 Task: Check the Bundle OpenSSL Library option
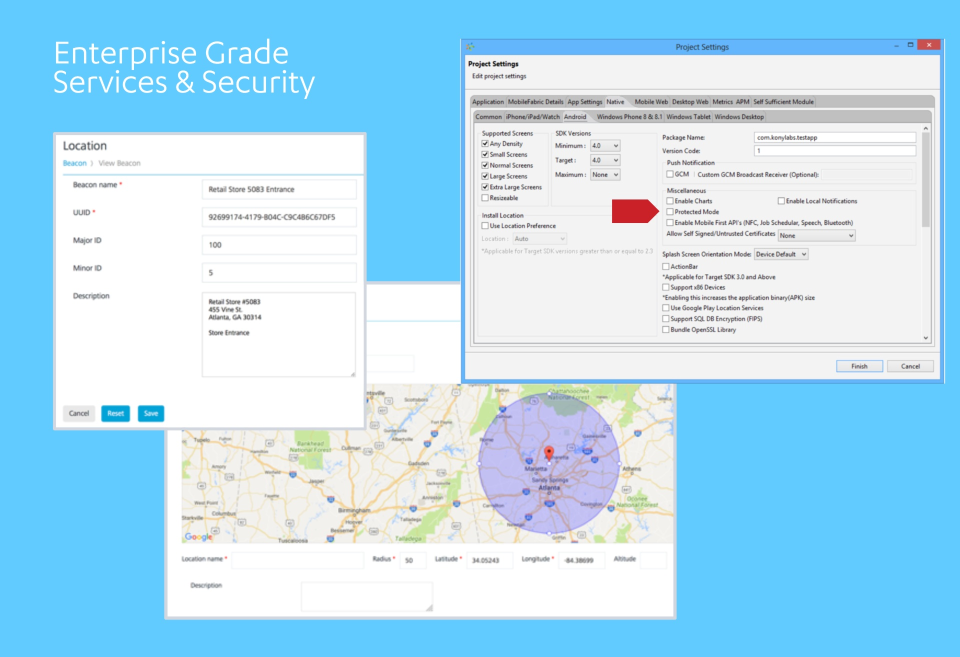coord(666,329)
